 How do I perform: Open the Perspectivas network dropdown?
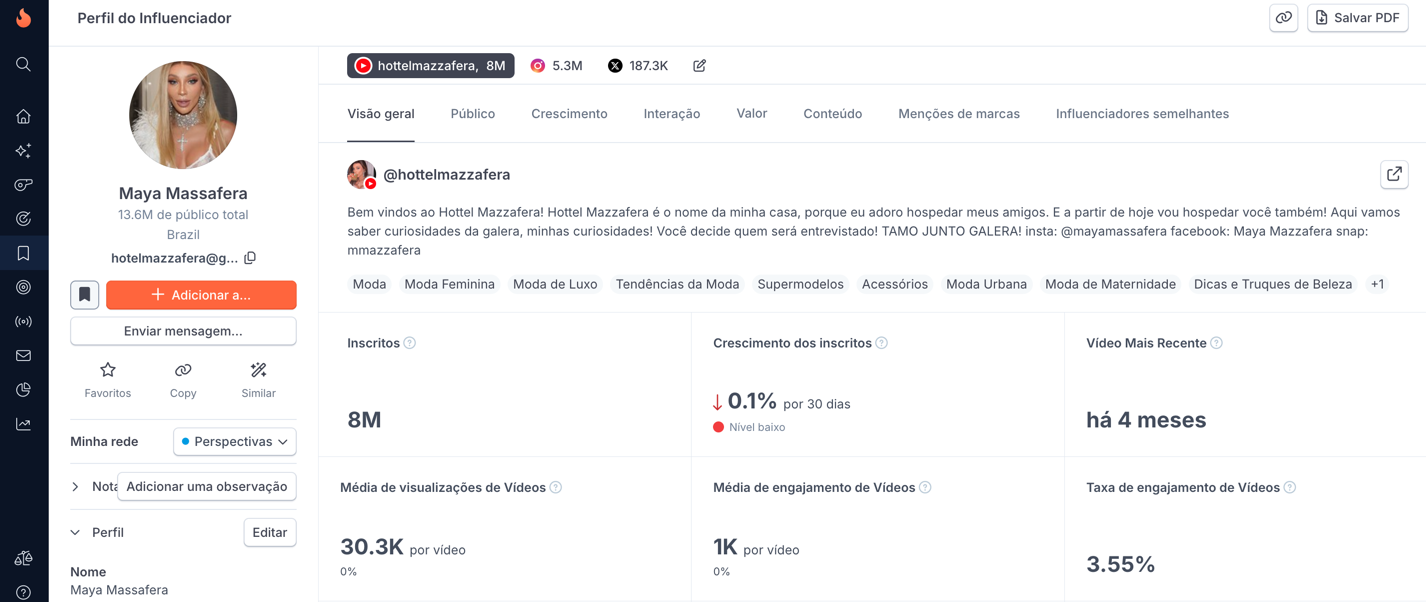tap(235, 441)
